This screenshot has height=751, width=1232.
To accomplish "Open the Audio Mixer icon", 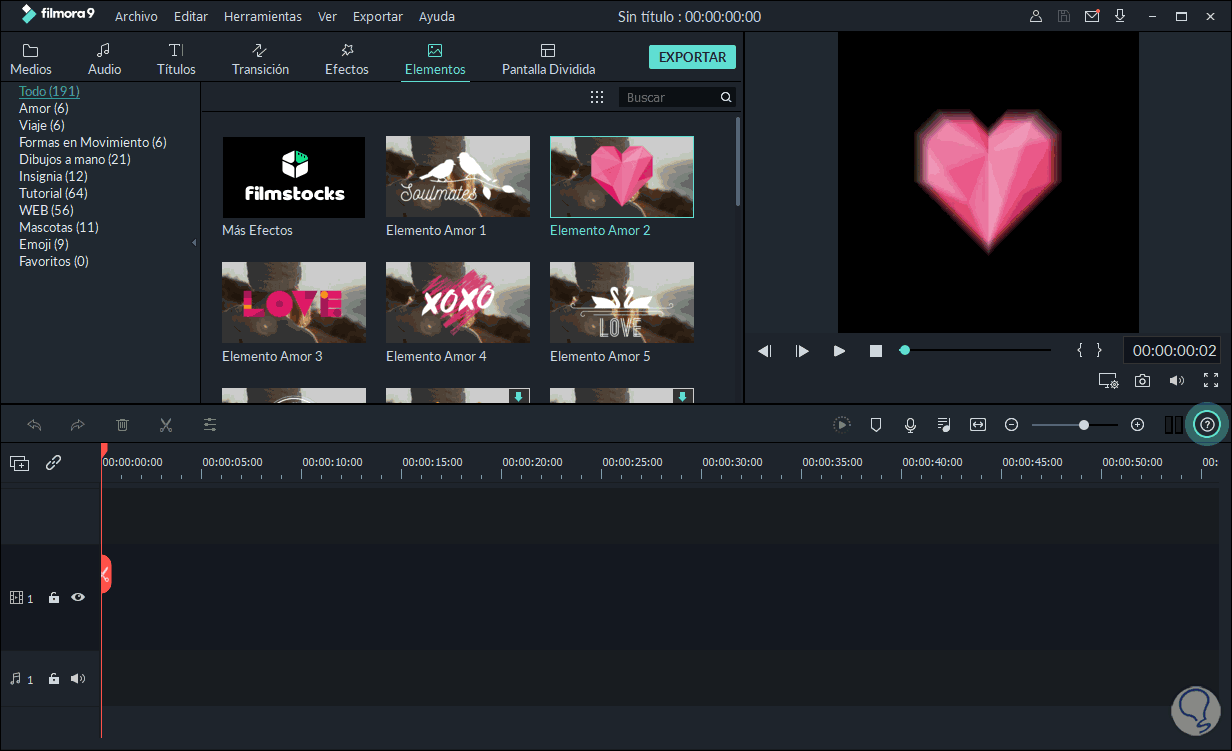I will pos(944,424).
